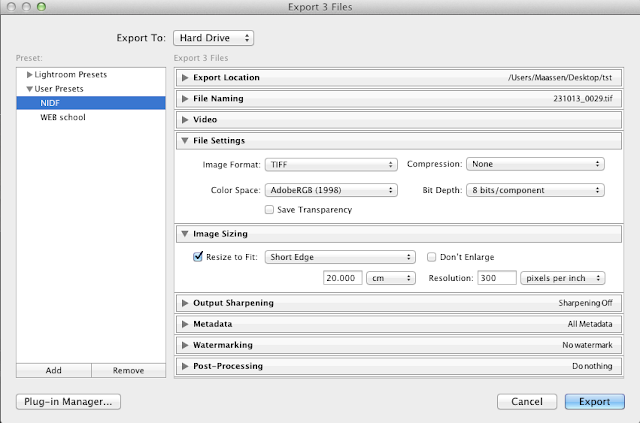Collapse the Image Sizing section
640x423 pixels.
coord(185,234)
